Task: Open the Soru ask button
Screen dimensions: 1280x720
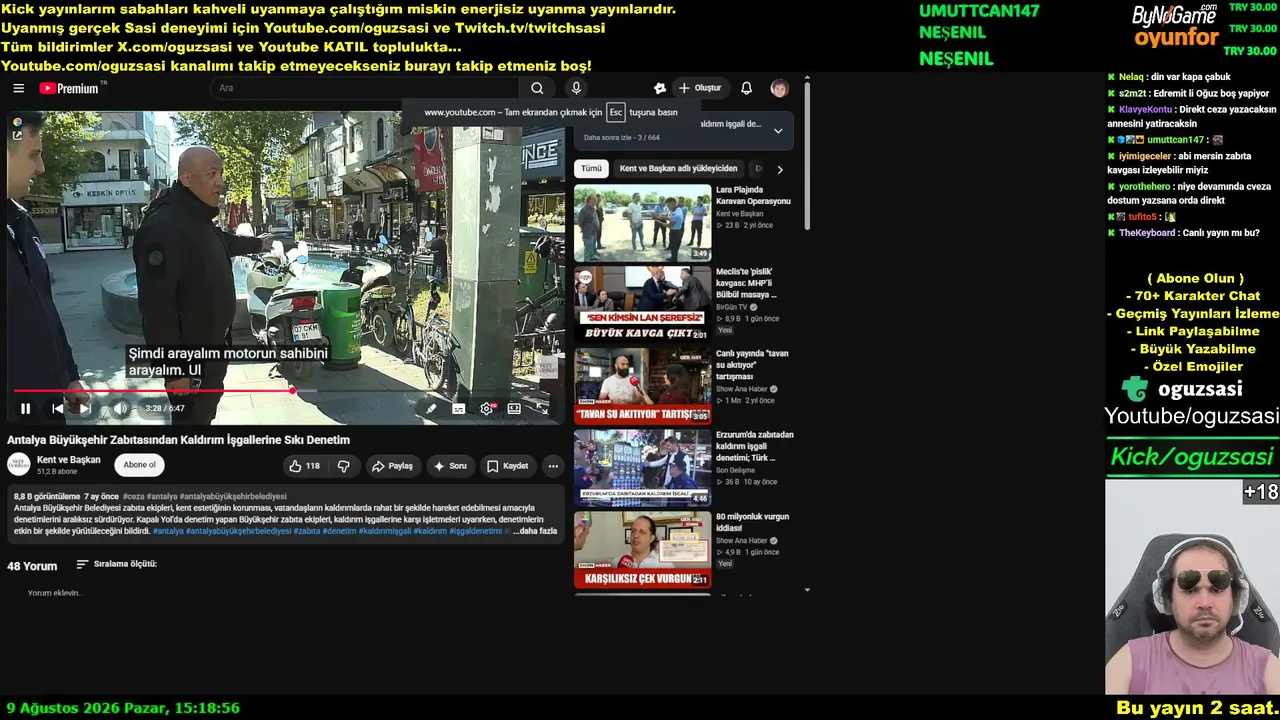Action: coord(450,466)
